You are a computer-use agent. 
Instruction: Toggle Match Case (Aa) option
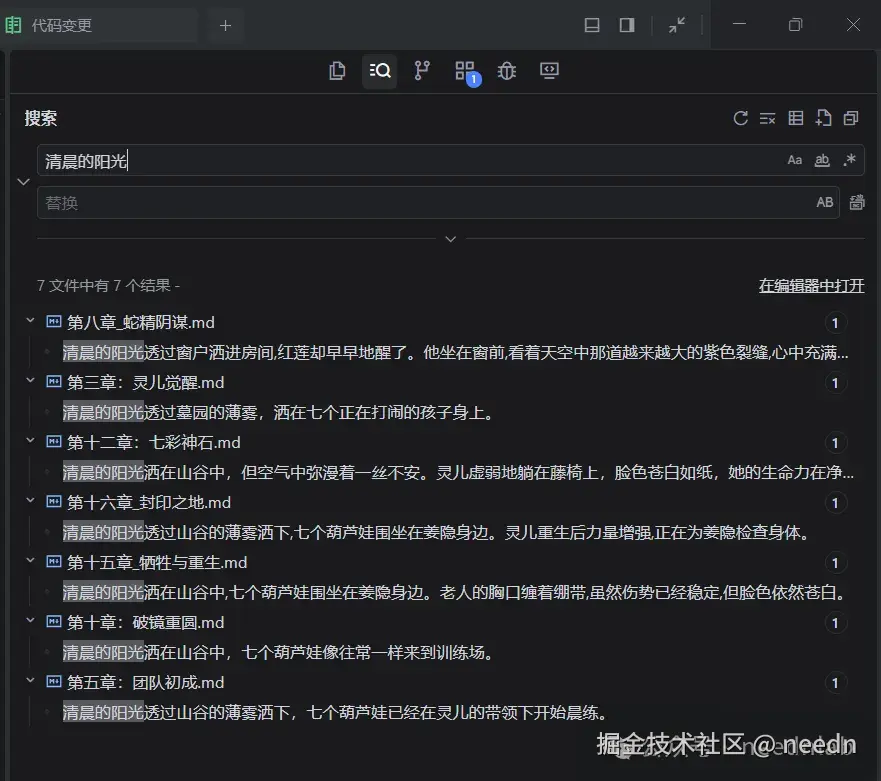coord(794,160)
